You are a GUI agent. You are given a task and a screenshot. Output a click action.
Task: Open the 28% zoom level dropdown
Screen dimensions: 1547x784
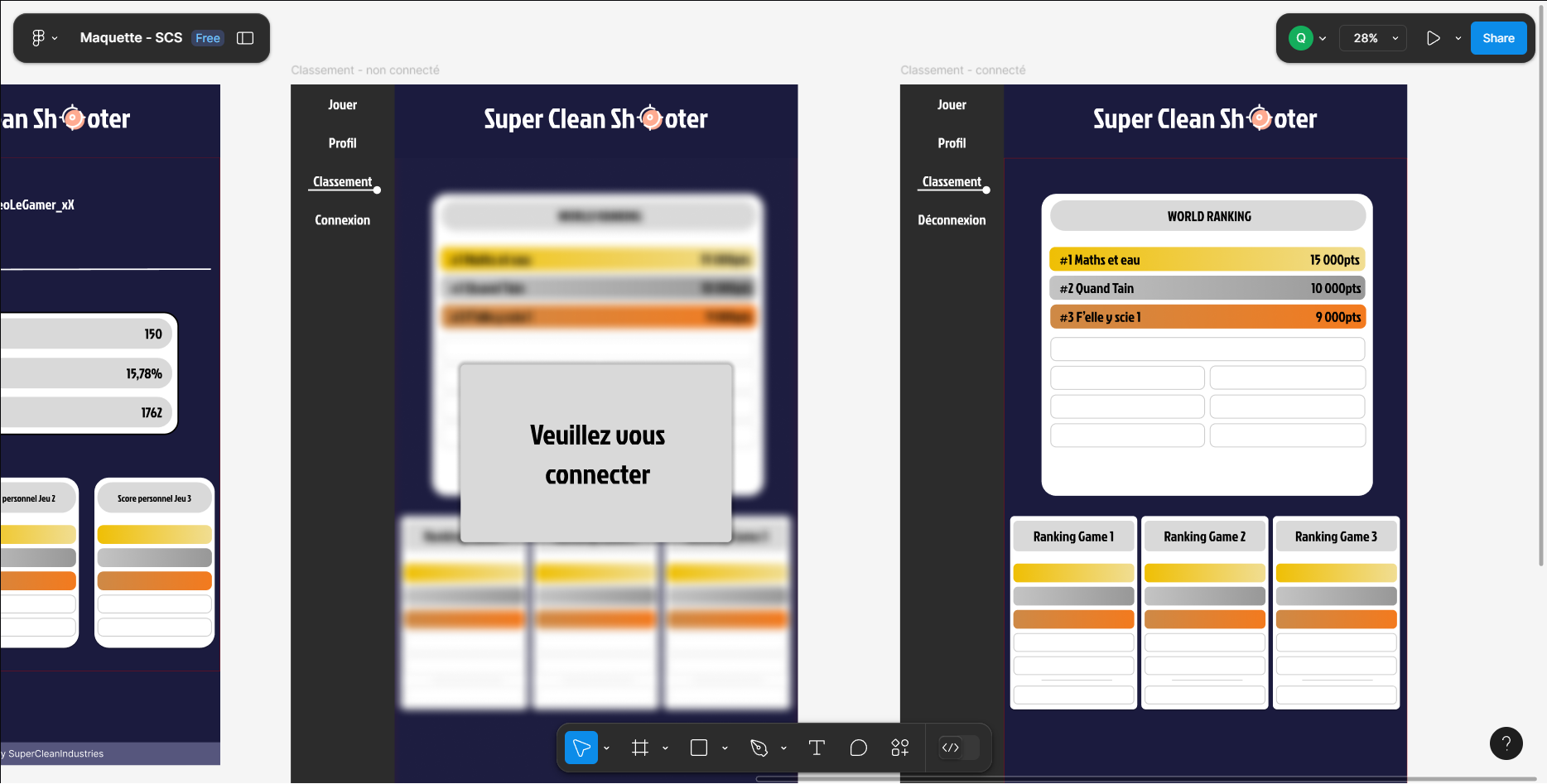tap(1375, 38)
